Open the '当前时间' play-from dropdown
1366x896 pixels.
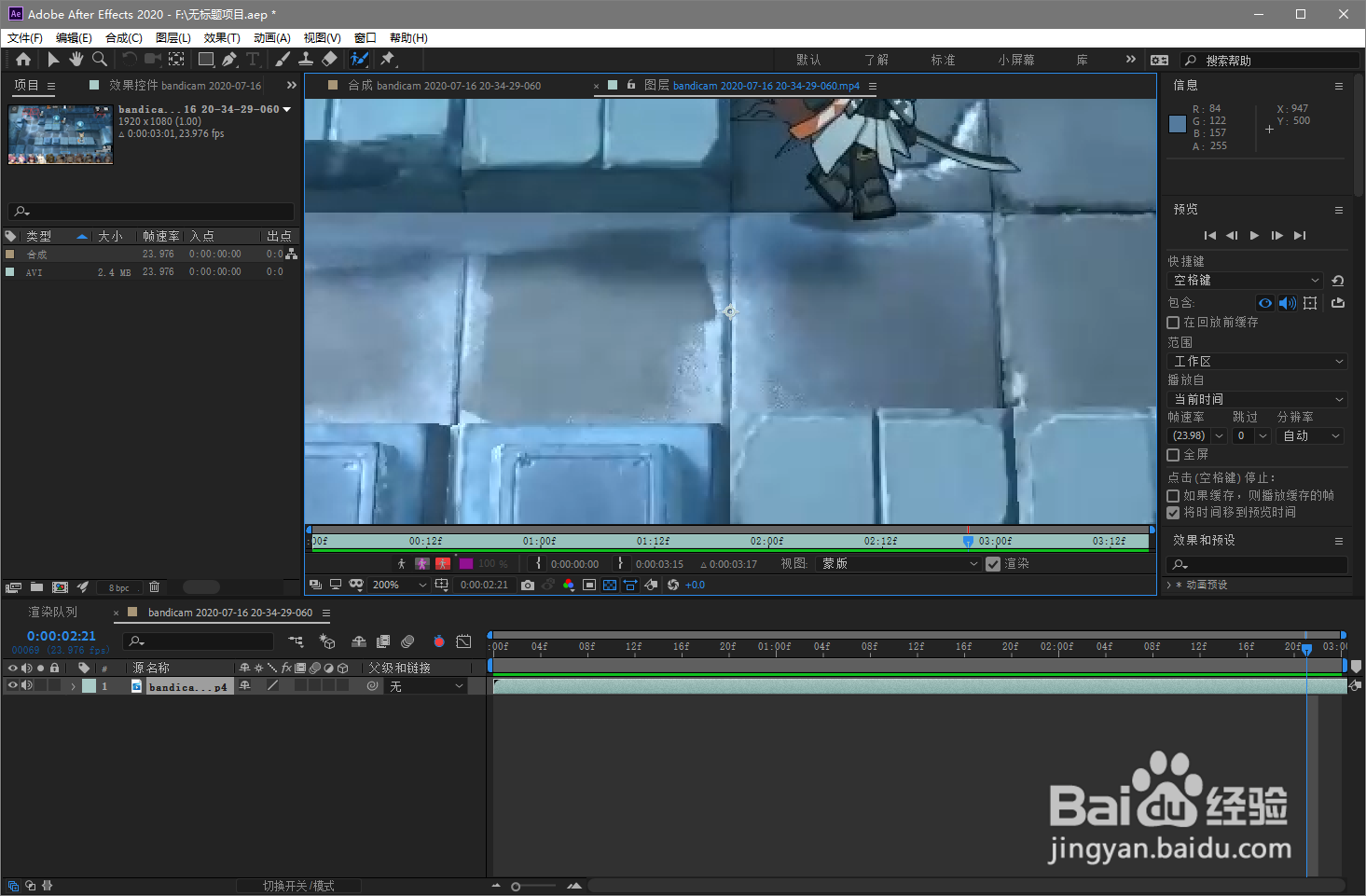click(1257, 399)
